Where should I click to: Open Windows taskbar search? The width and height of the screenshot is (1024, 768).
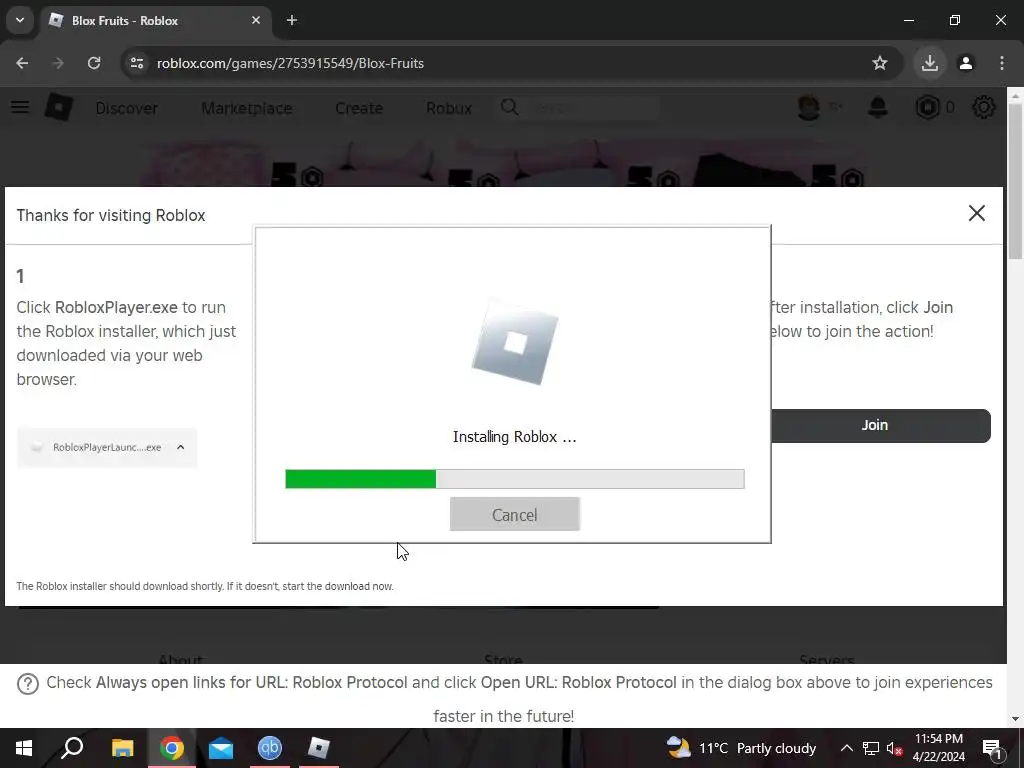72,748
